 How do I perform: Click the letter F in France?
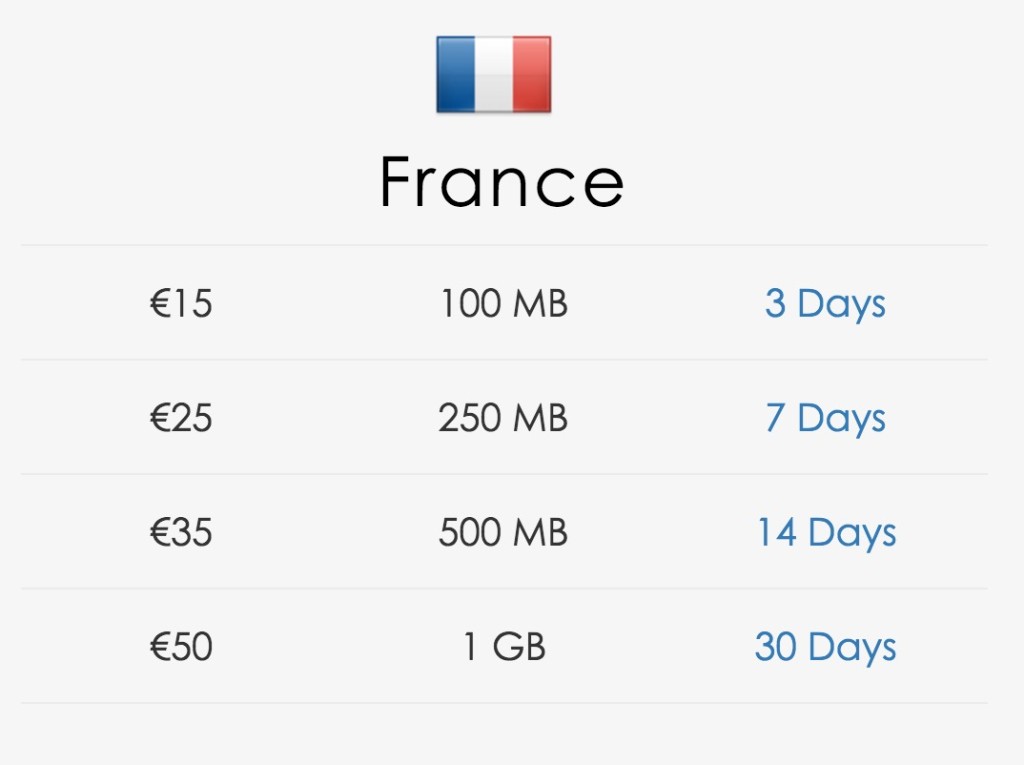point(399,182)
